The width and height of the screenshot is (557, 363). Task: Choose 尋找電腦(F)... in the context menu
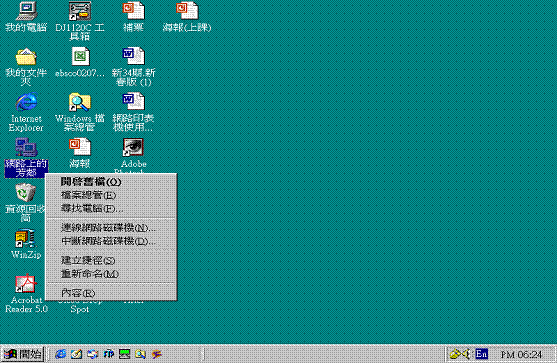(x=111, y=208)
